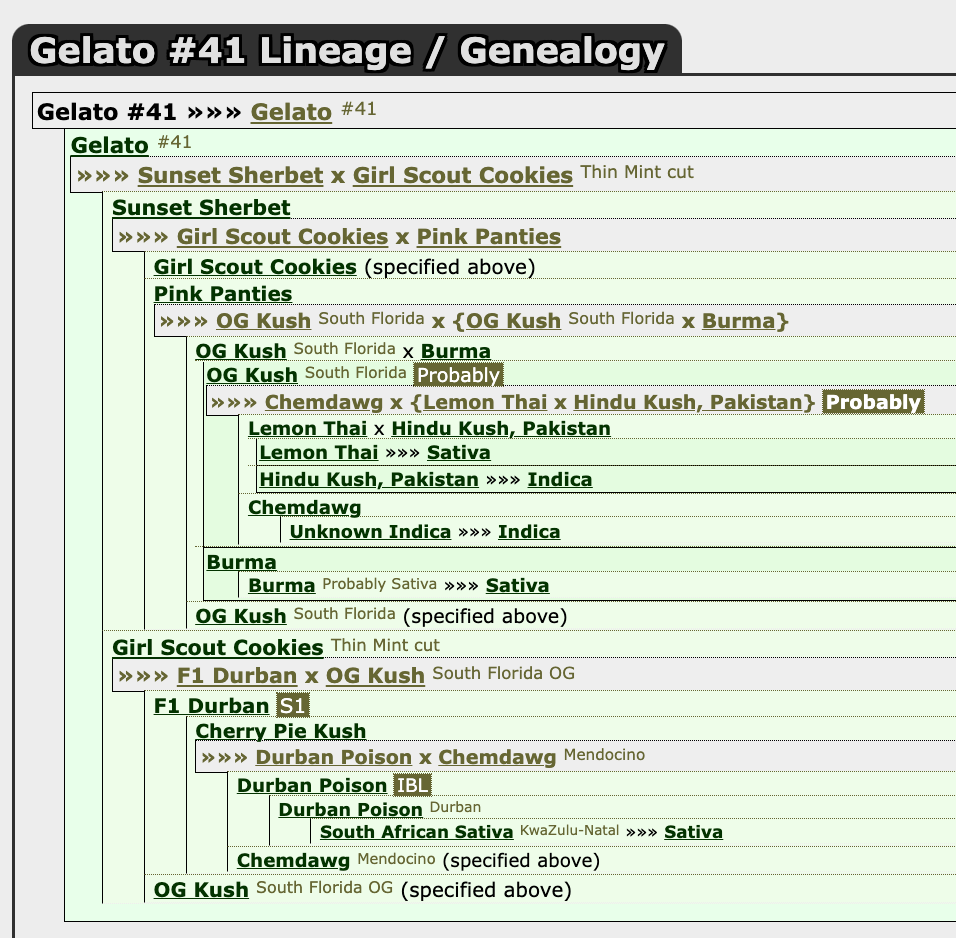Screen dimensions: 956x938
Task: Click OG Kush South Florida OG (specified above)
Action: tap(201, 890)
